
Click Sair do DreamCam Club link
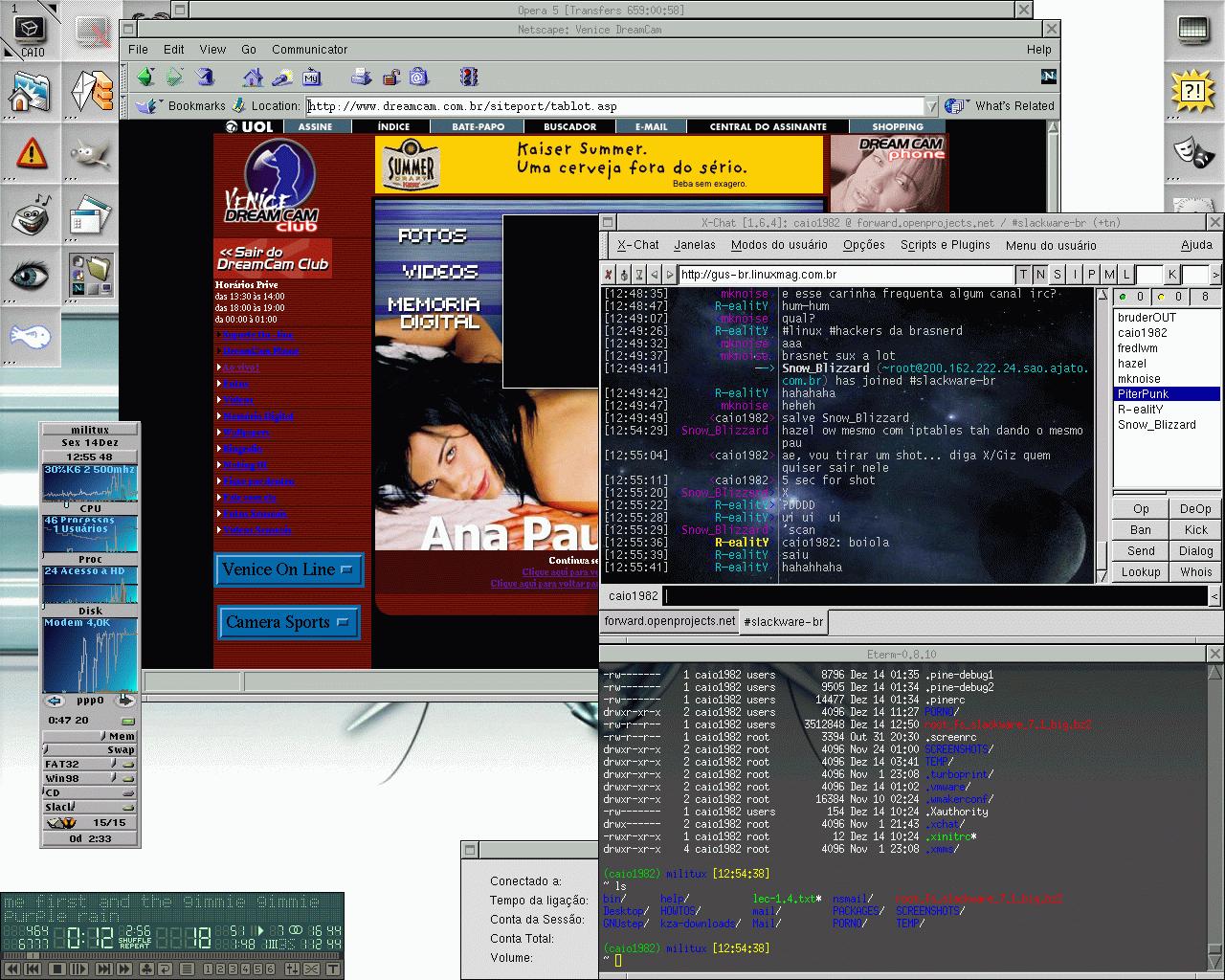(273, 258)
